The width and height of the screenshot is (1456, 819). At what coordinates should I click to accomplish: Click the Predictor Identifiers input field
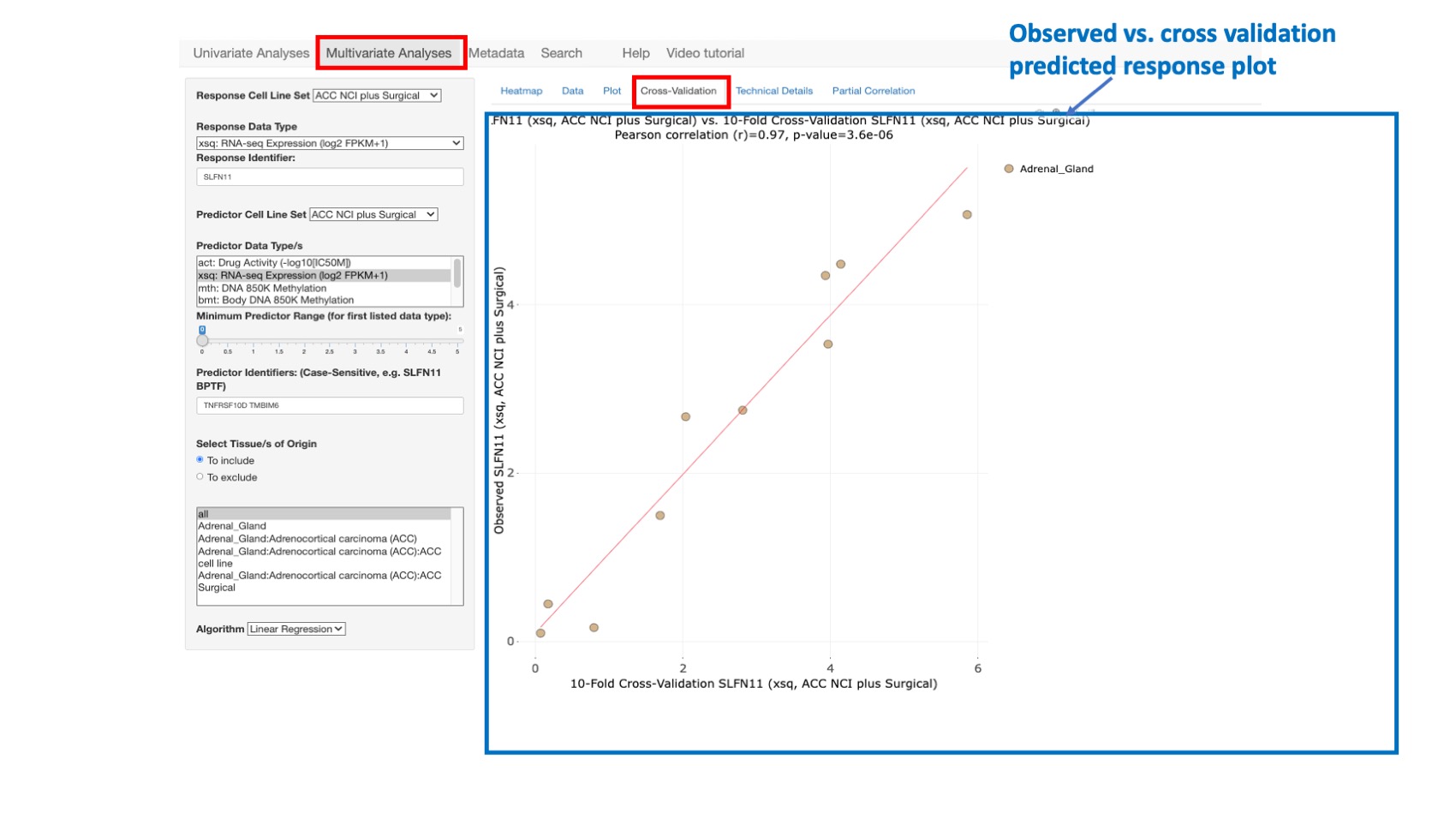click(x=329, y=404)
